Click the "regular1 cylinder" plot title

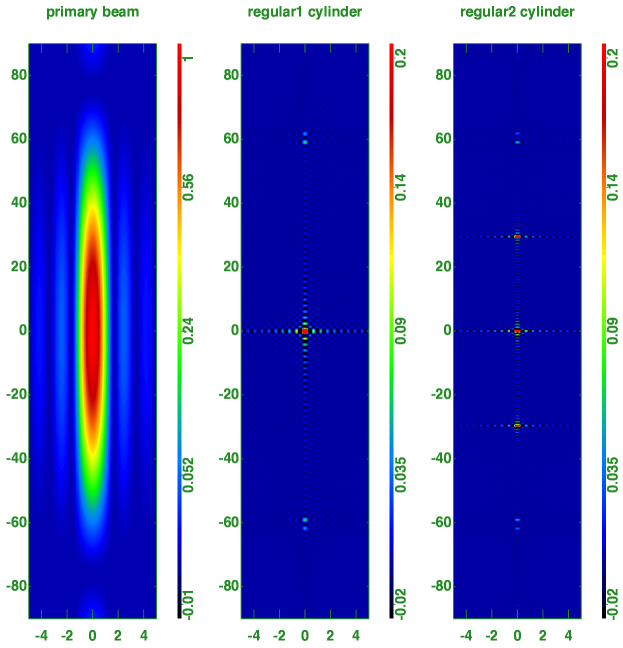point(305,12)
